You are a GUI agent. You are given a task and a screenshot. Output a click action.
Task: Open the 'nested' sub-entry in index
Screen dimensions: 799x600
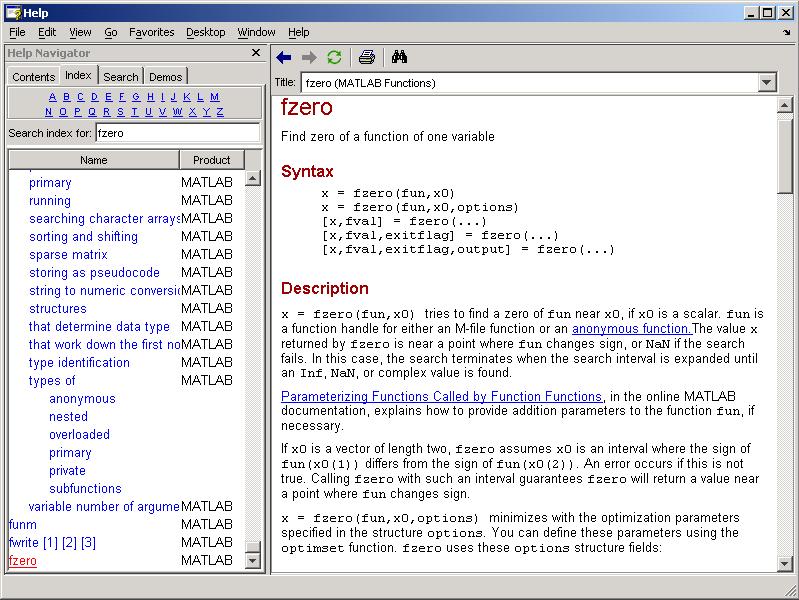(68, 416)
